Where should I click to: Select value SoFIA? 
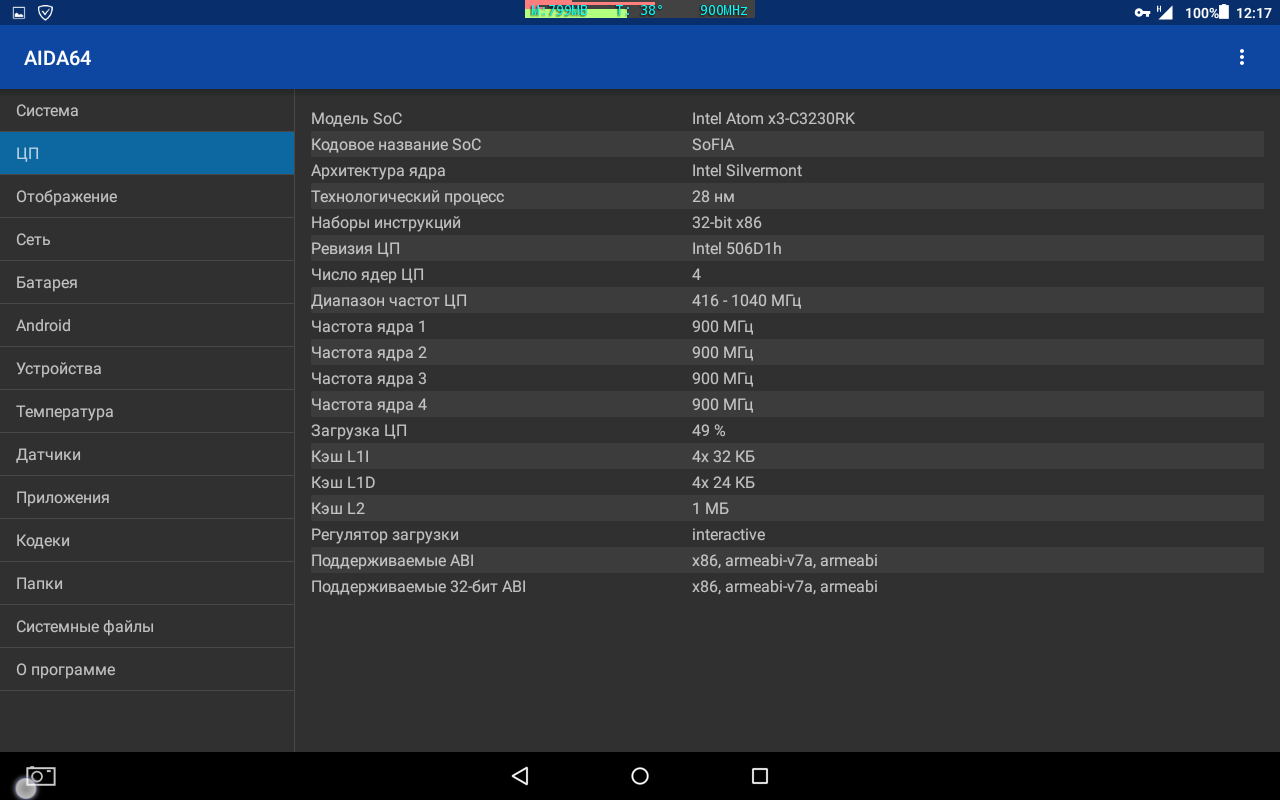pos(713,145)
